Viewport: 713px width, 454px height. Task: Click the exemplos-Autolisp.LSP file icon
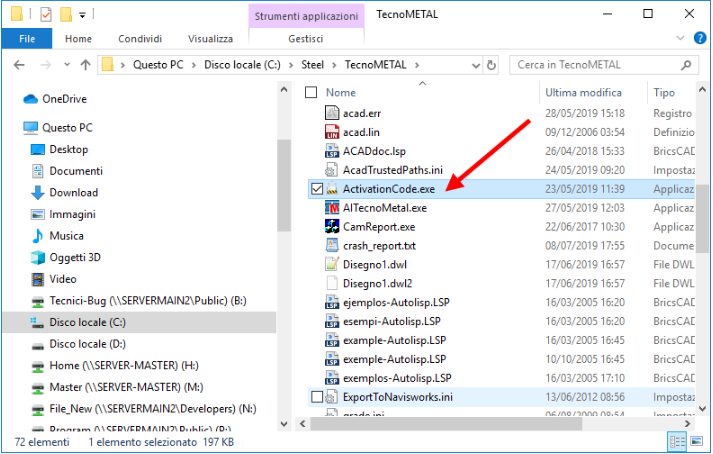332,378
